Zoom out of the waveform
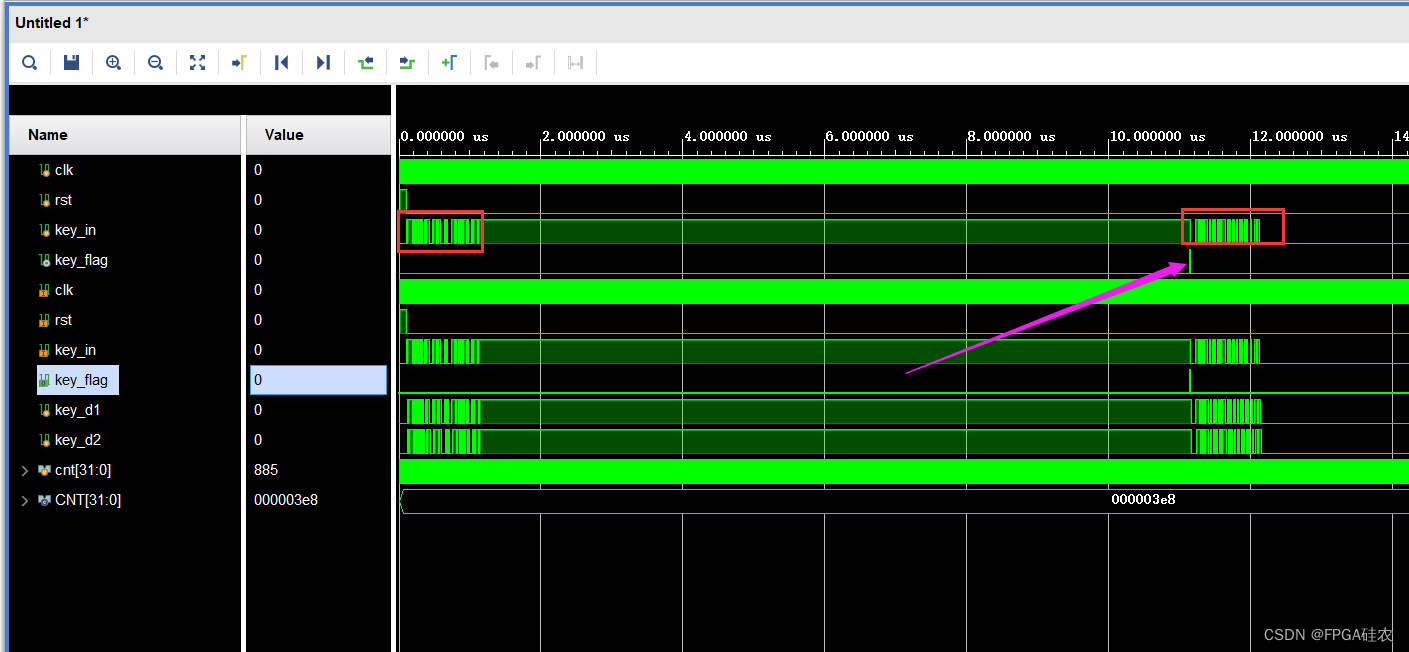Viewport: 1409px width, 652px height. point(155,62)
